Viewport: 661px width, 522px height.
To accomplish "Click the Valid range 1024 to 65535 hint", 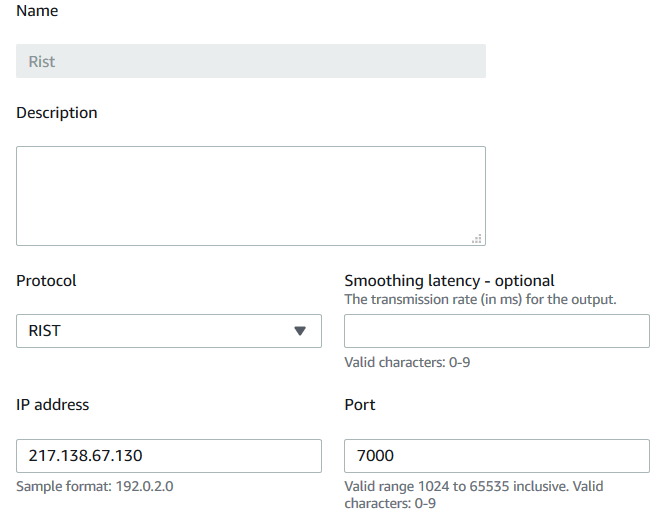I will tap(474, 495).
